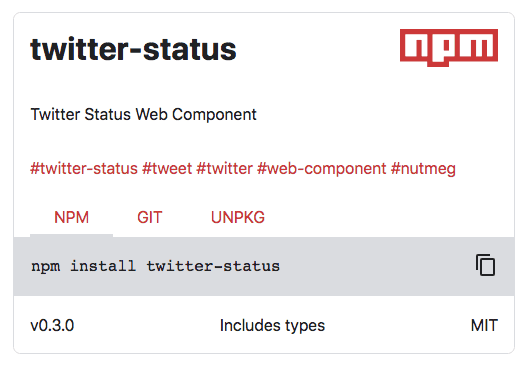Click the #twitter hashtag
The height and width of the screenshot is (366, 529).
(225, 168)
